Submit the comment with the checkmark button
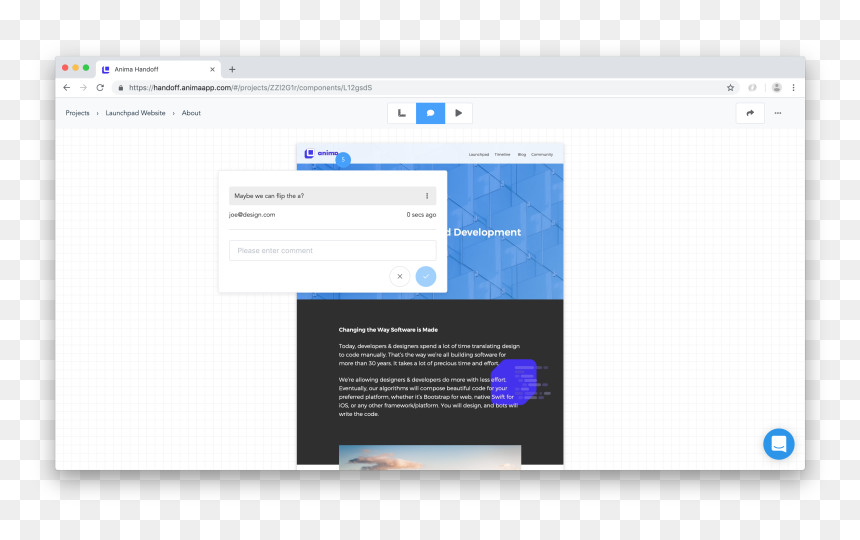The width and height of the screenshot is (860, 540). [426, 276]
